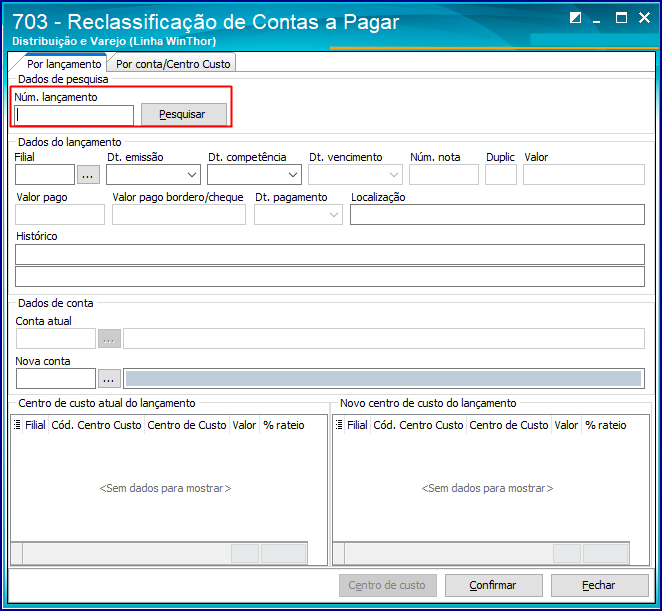Click the first Histórico text line
This screenshot has height=611, width=662.
tap(330, 255)
